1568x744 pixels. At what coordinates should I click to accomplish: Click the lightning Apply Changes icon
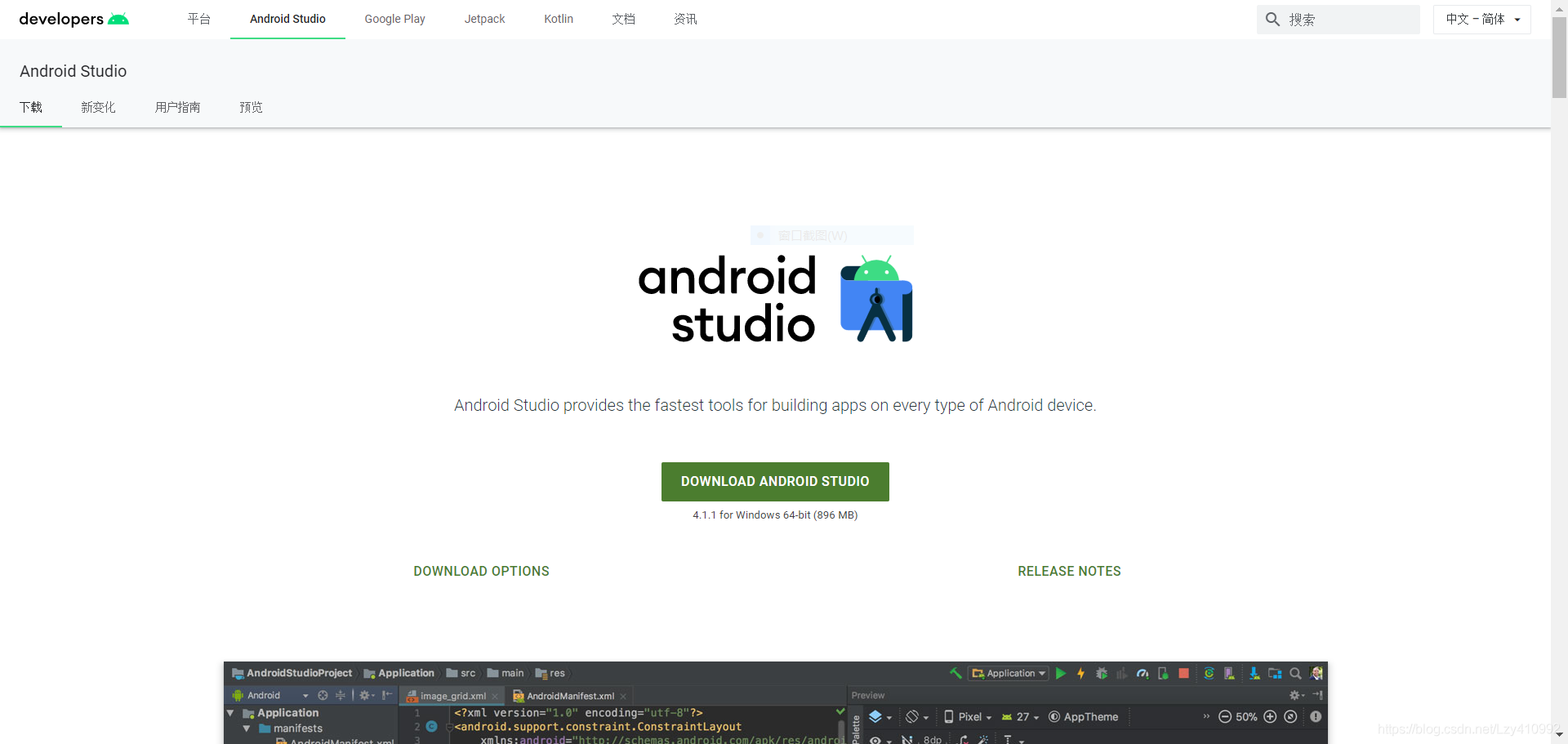click(x=1080, y=674)
